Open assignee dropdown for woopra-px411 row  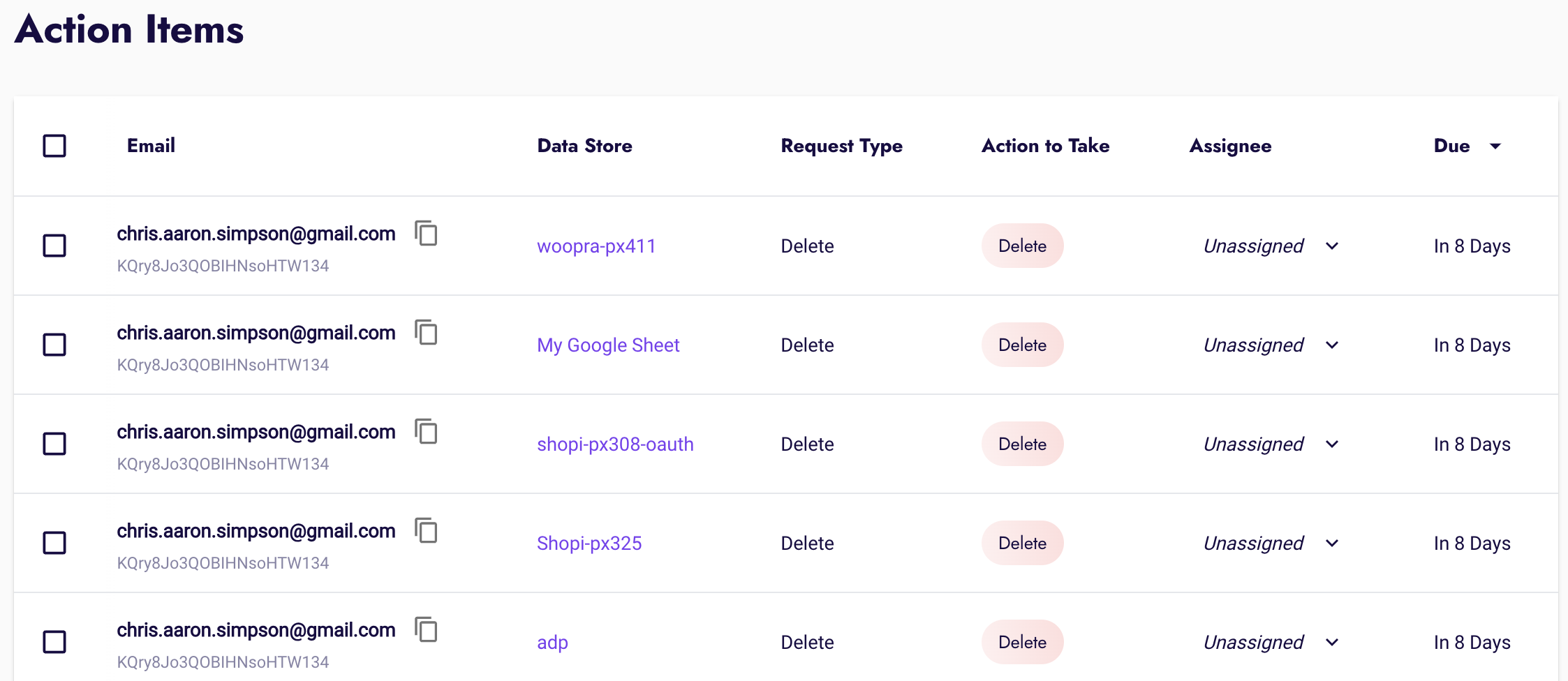tap(1331, 246)
